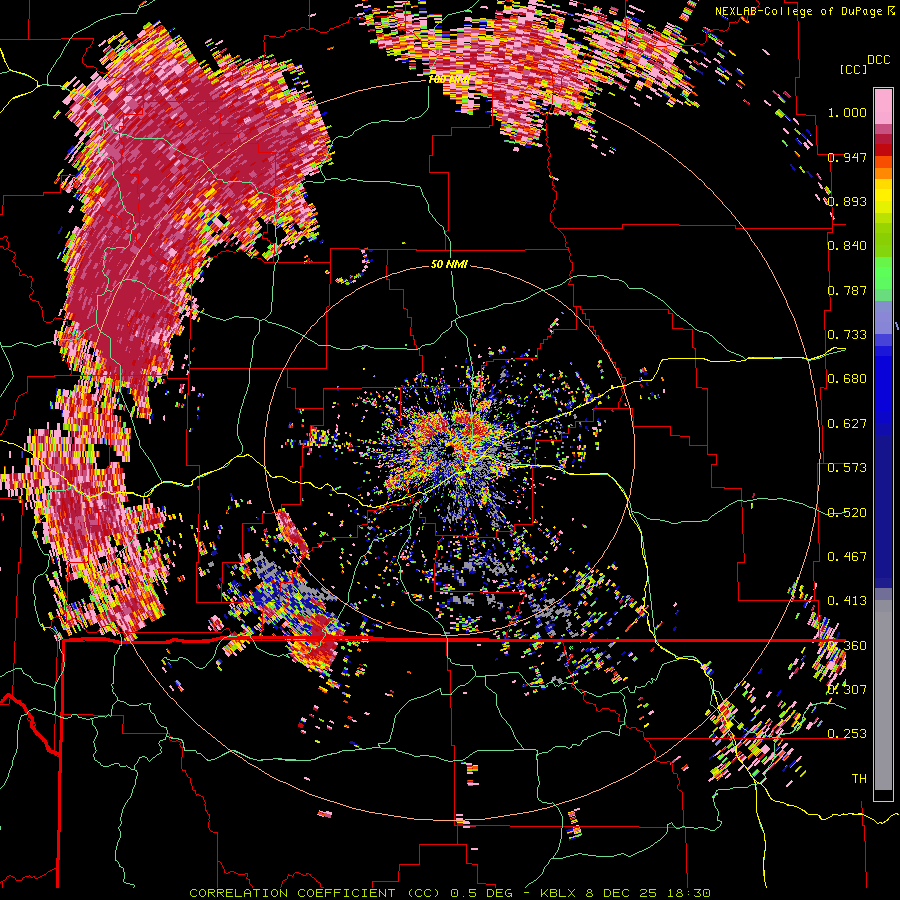Select the DCC product label
The height and width of the screenshot is (900, 900).
[878, 60]
